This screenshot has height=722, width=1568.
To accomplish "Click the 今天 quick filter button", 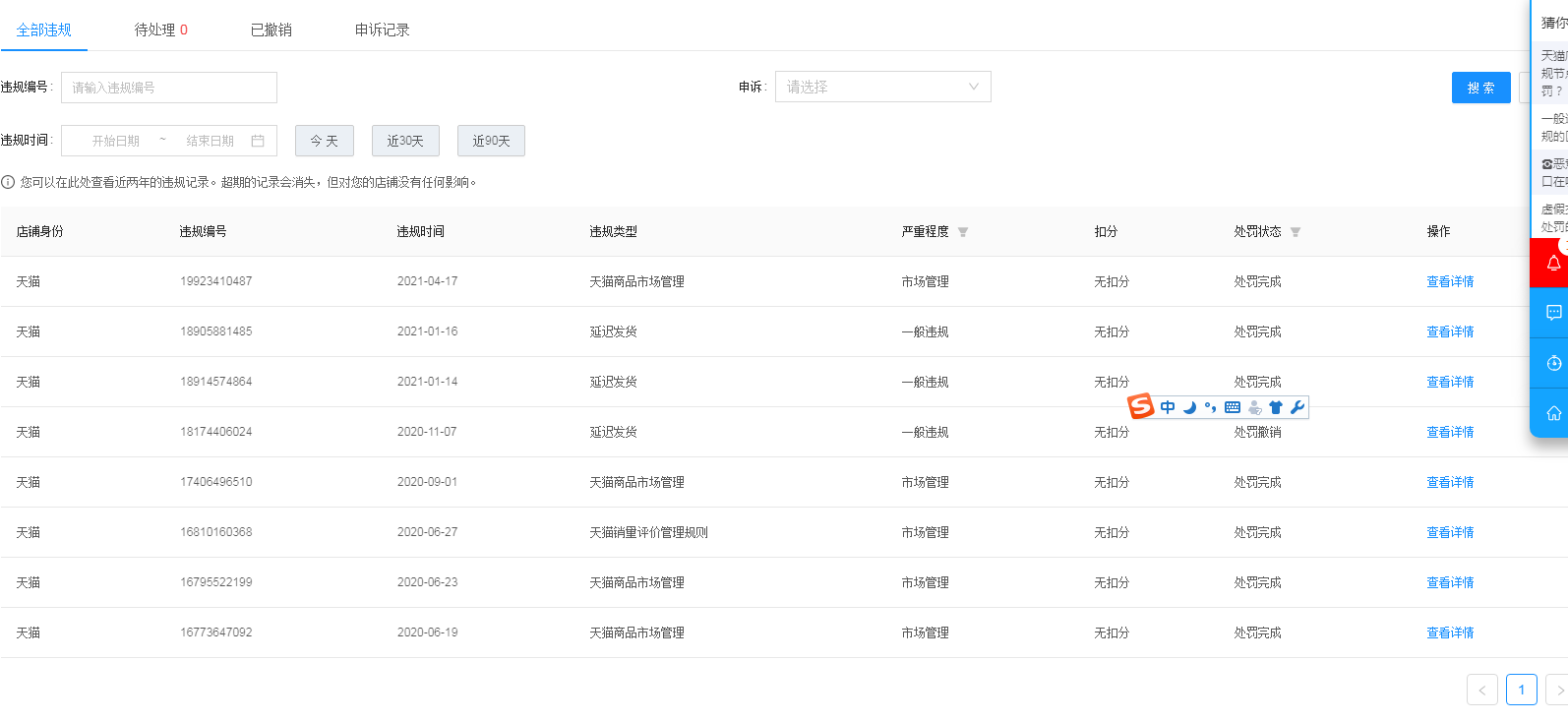I will (x=325, y=141).
